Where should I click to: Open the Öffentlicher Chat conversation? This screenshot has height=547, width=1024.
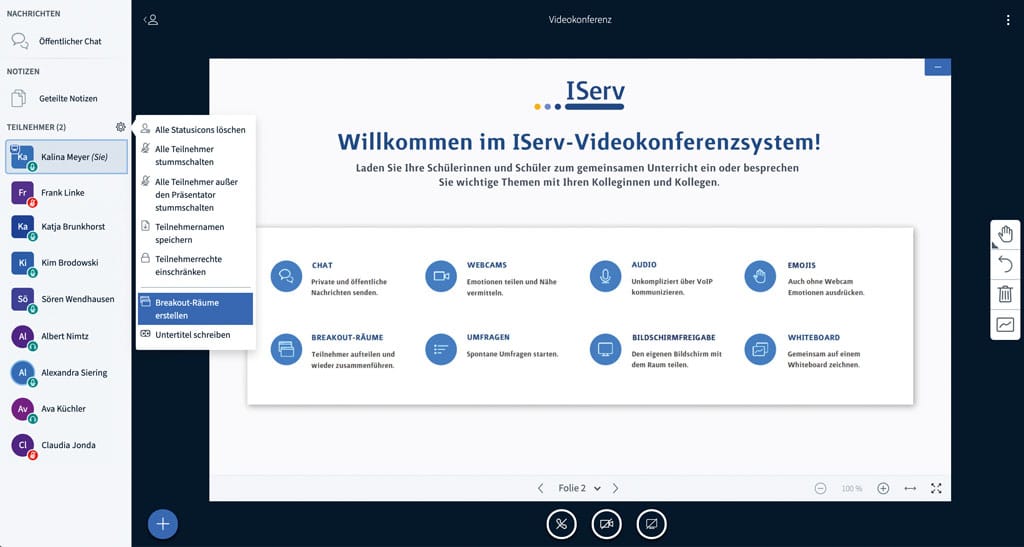click(65, 41)
